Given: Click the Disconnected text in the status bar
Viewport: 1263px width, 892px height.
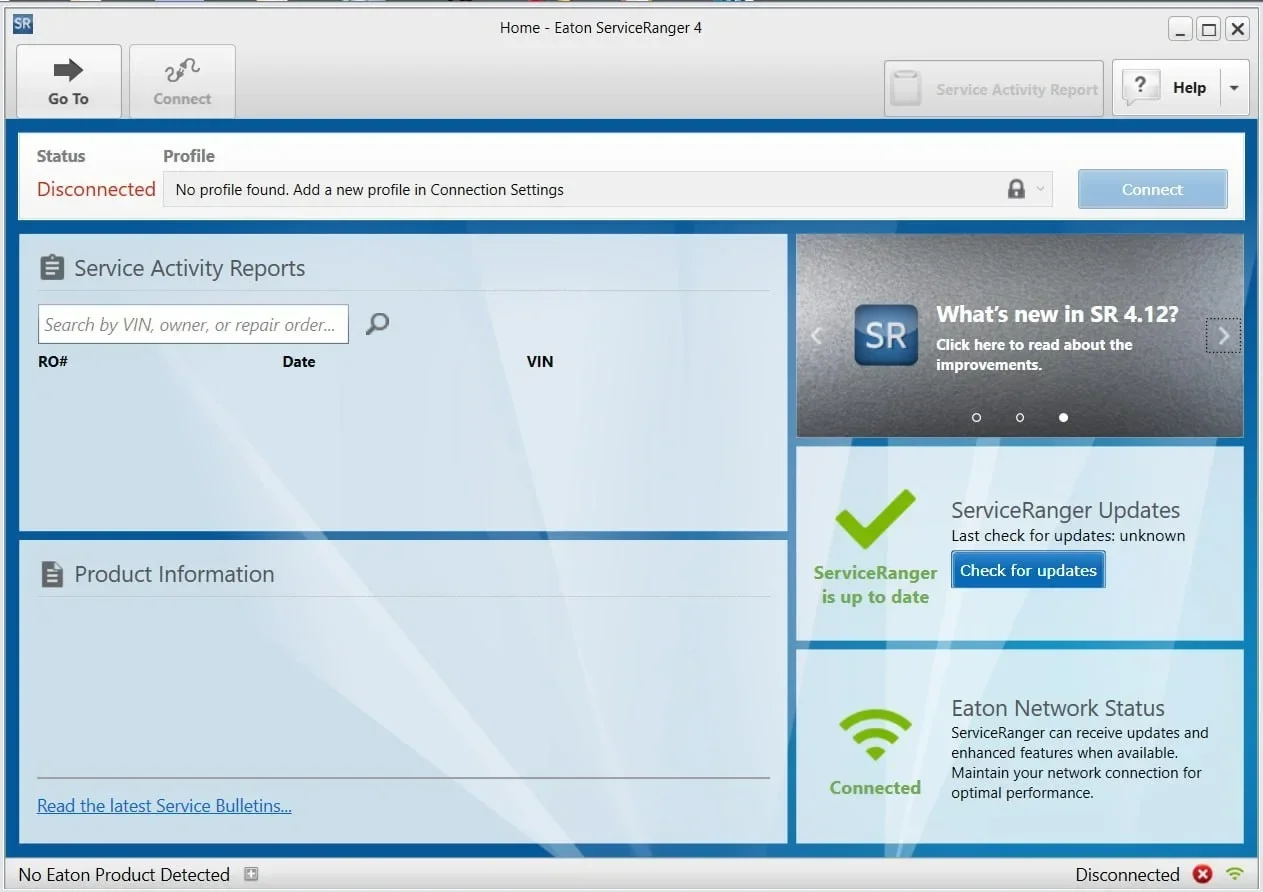Looking at the screenshot, I should tap(1128, 875).
